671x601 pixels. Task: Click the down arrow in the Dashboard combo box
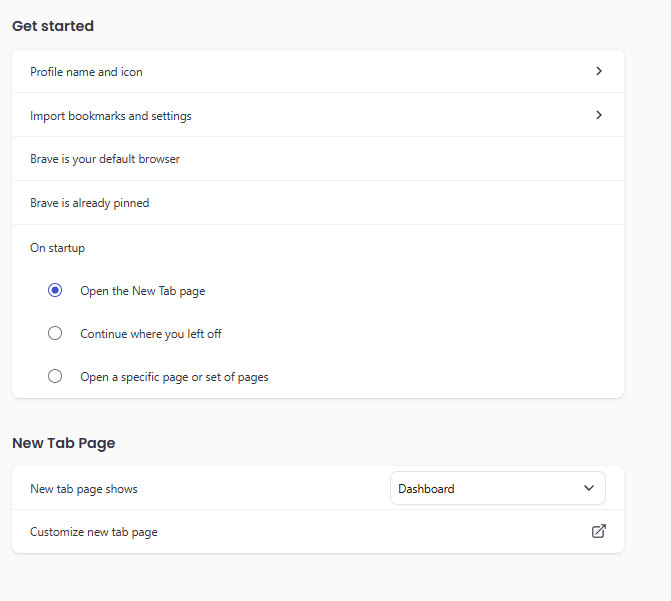coord(589,489)
